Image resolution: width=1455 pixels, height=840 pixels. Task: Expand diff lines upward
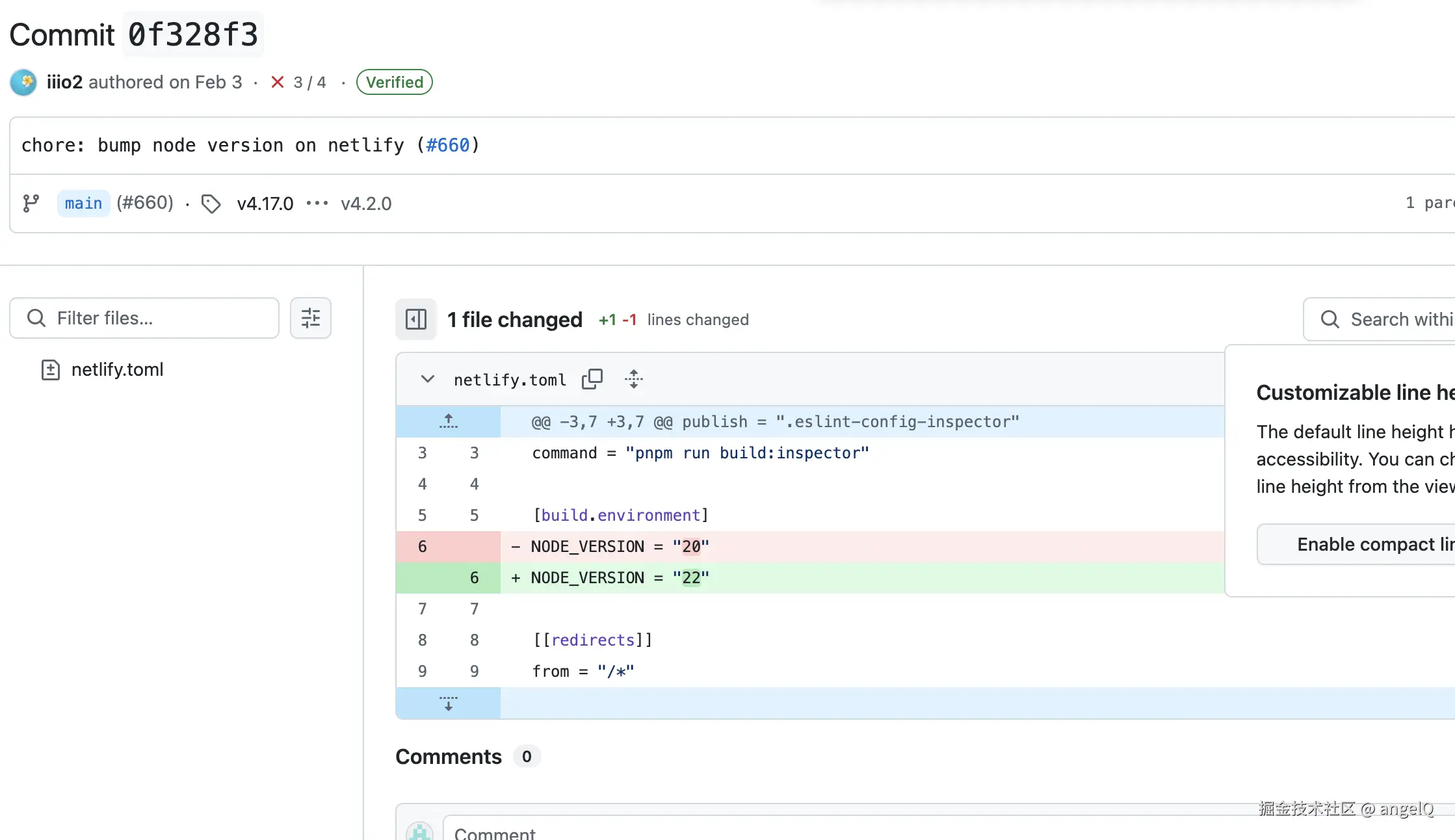[448, 421]
